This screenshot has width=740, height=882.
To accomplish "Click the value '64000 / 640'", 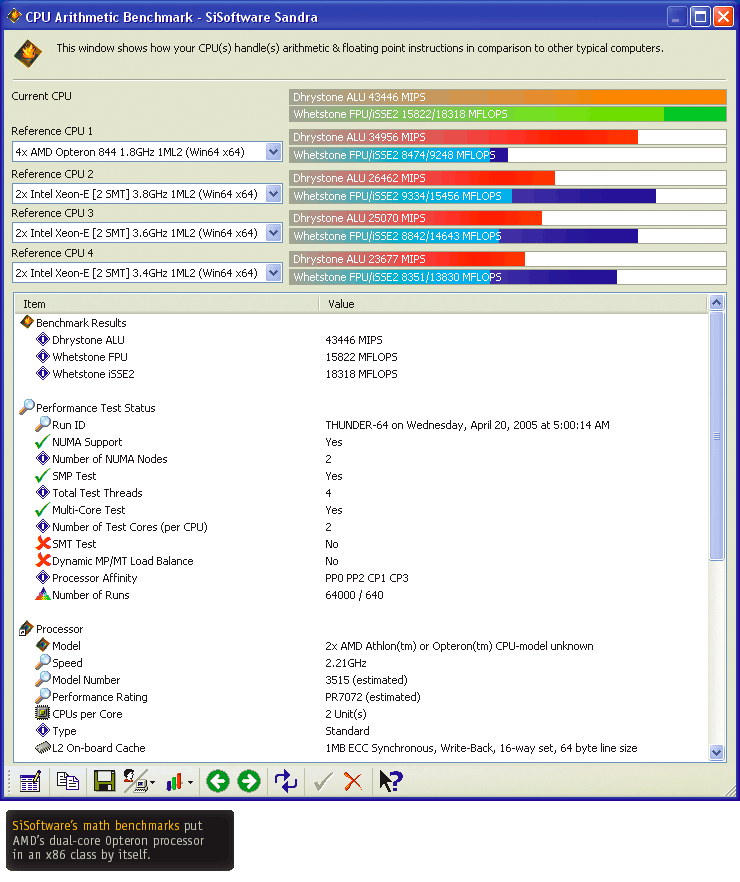I will pos(354,595).
